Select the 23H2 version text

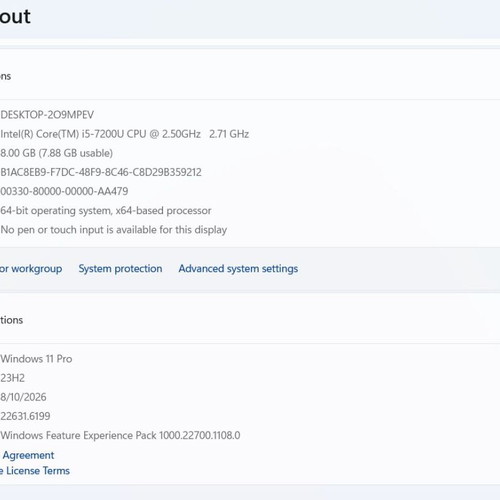pos(13,378)
